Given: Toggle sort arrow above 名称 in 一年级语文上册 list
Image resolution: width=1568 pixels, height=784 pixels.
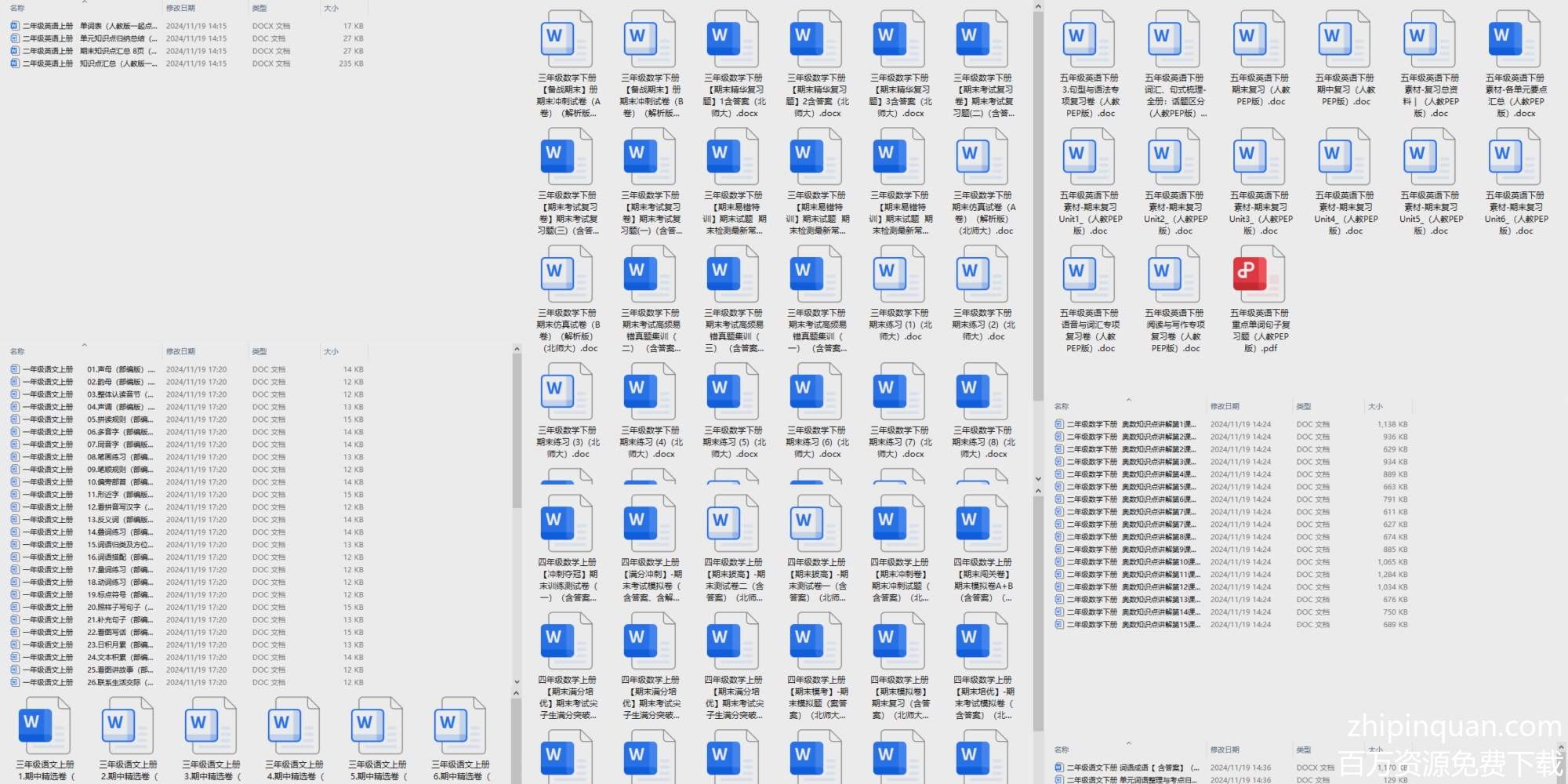Looking at the screenshot, I should pos(84,345).
